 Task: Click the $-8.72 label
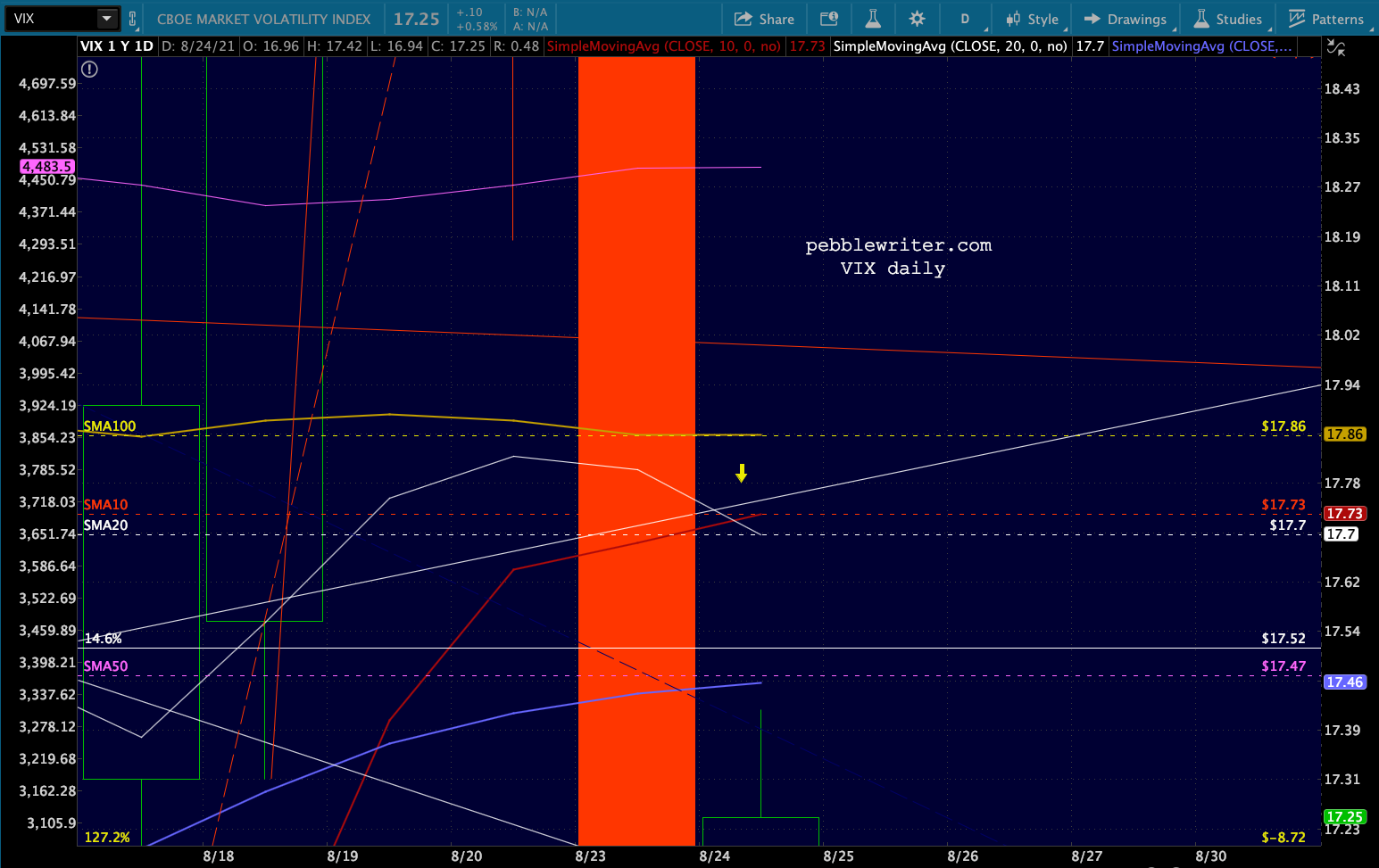[x=1283, y=838]
